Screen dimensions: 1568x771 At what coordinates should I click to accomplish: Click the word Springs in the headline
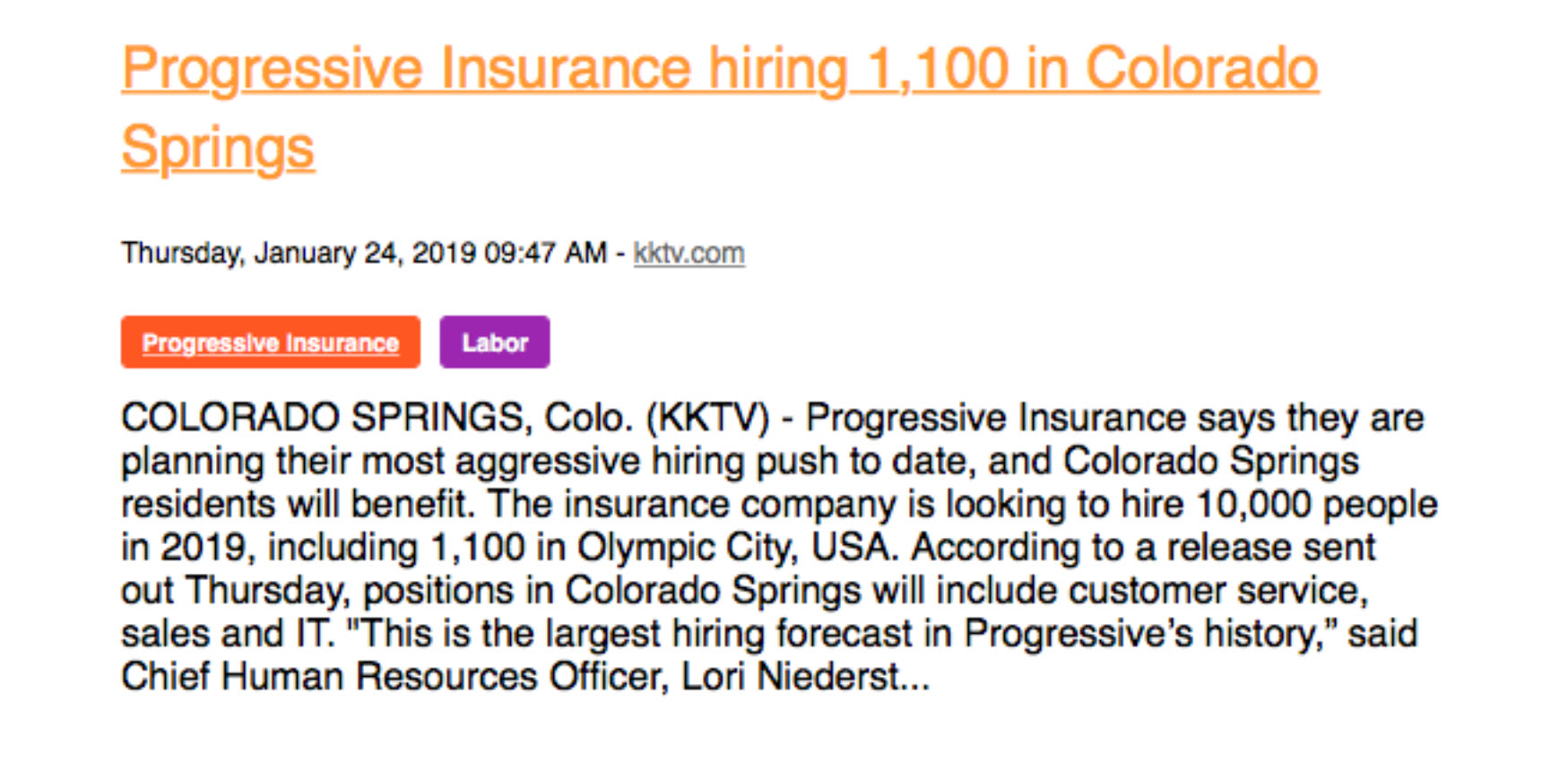(x=218, y=148)
